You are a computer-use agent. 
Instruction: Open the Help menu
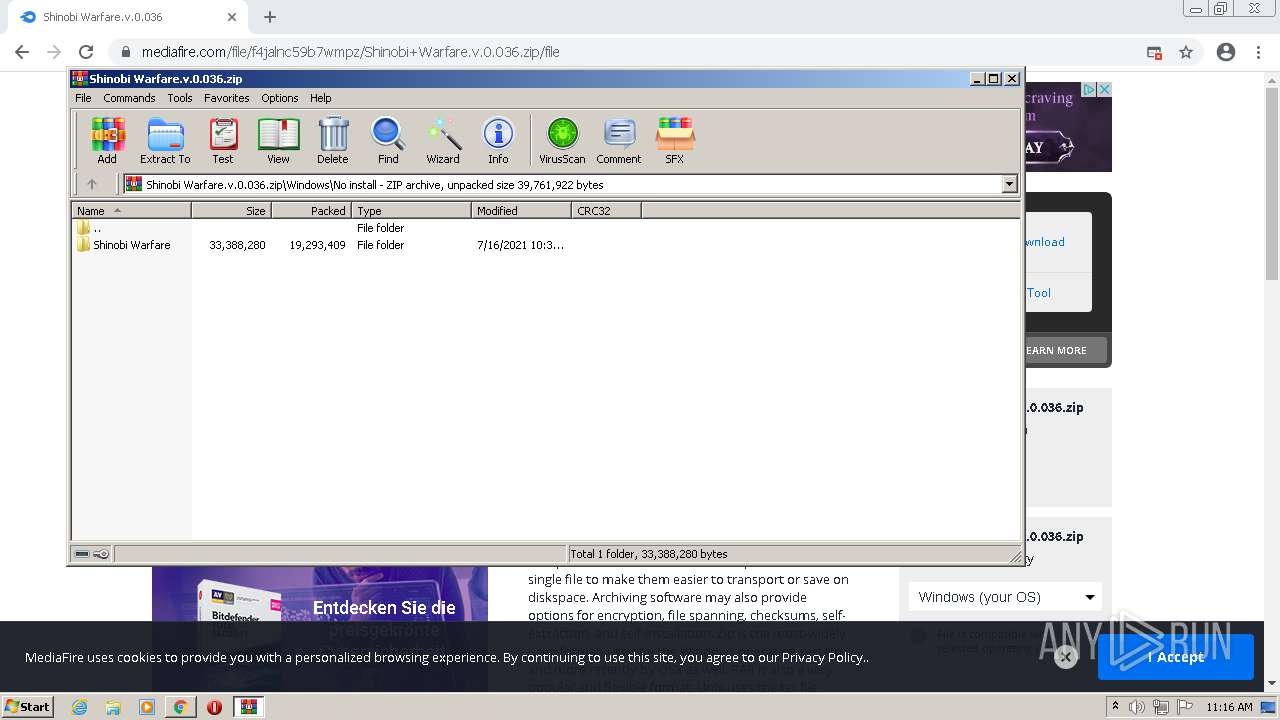(320, 98)
